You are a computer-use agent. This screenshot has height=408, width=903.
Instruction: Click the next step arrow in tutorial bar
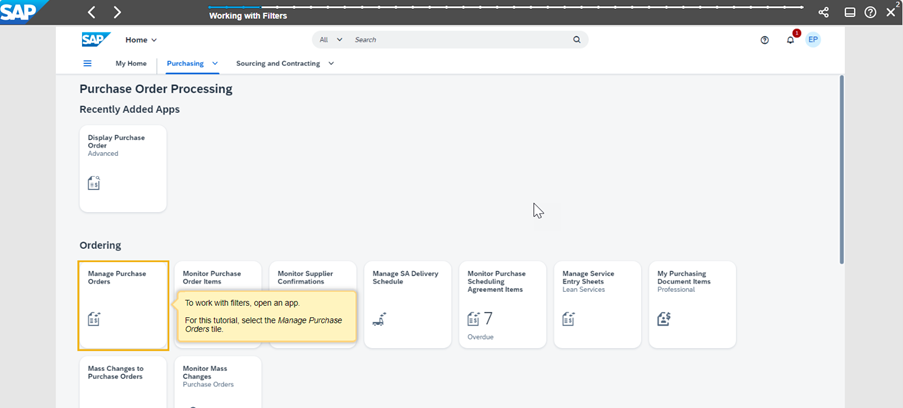(117, 12)
